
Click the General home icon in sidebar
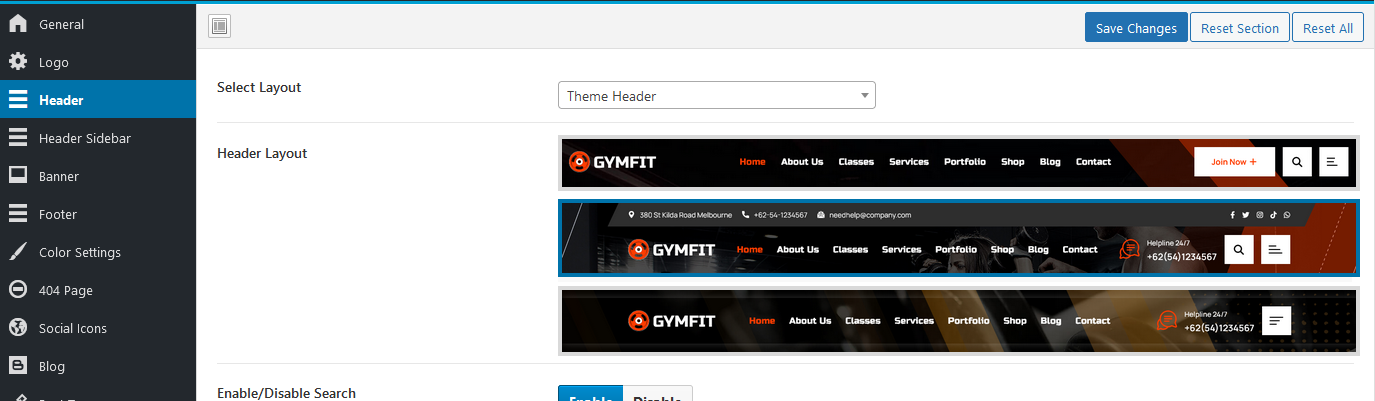(x=18, y=23)
